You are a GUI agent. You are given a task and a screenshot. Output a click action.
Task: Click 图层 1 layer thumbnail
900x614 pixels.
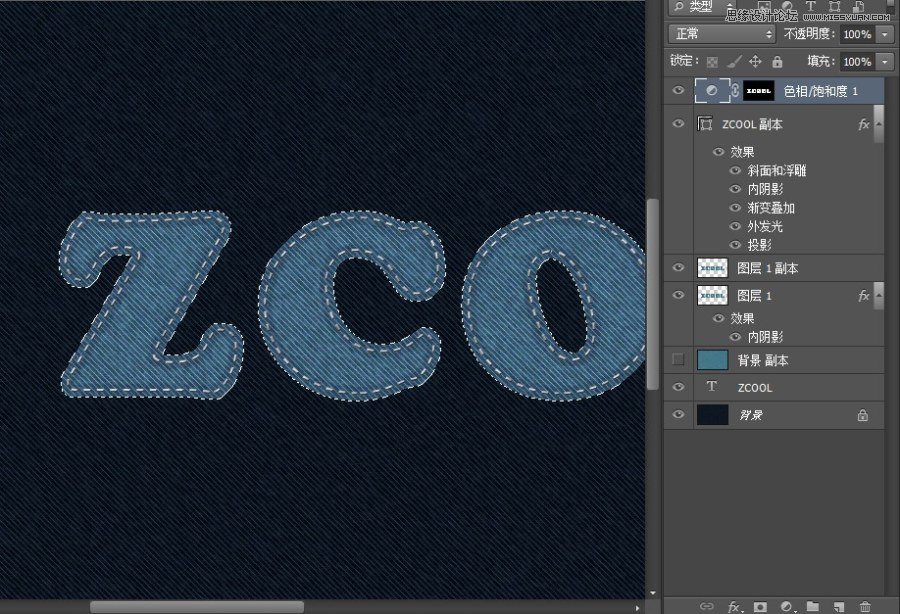(x=712, y=295)
